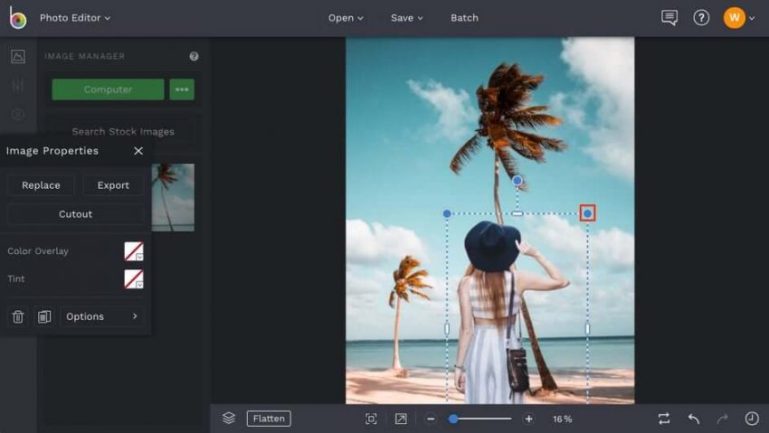Delete layer with the trash icon

tap(18, 317)
